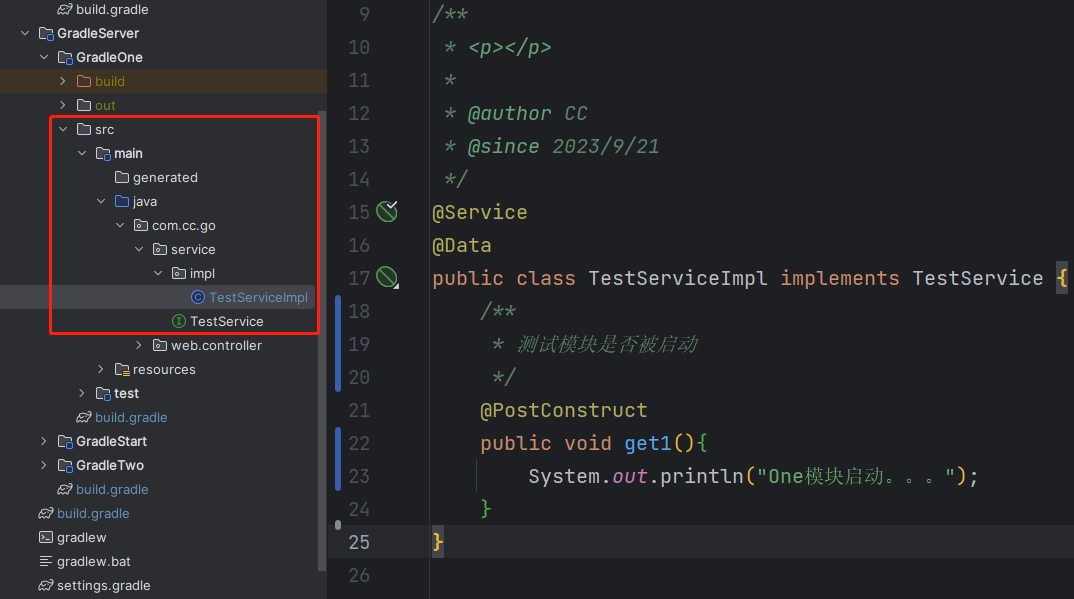1074x599 pixels.
Task: Expand the GradleTwo module
Action: click(44, 466)
